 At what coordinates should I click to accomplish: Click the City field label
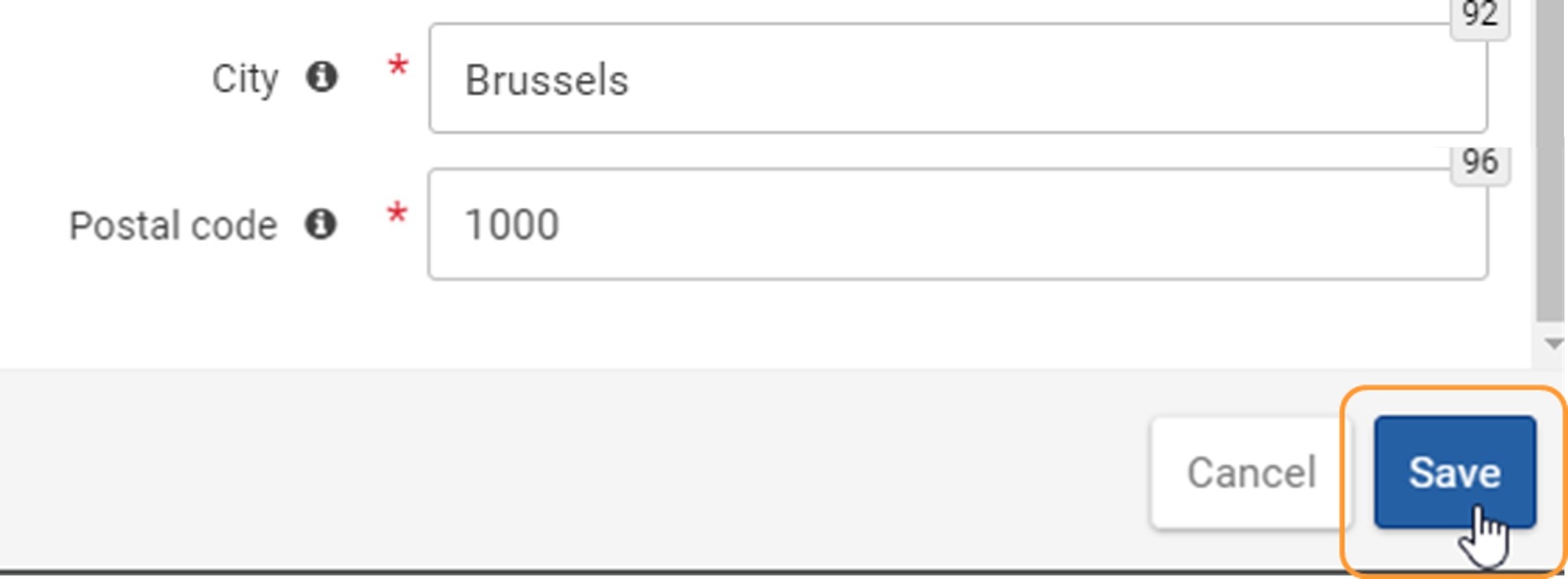245,79
